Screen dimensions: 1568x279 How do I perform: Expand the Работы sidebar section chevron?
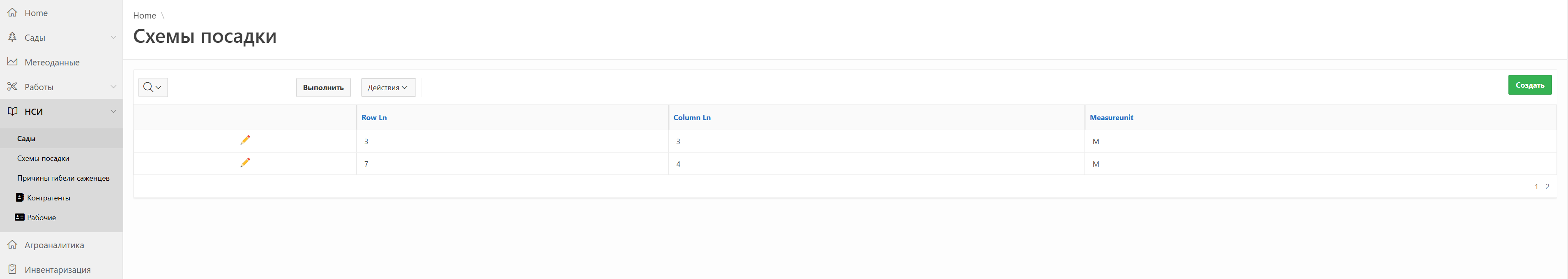pyautogui.click(x=113, y=86)
